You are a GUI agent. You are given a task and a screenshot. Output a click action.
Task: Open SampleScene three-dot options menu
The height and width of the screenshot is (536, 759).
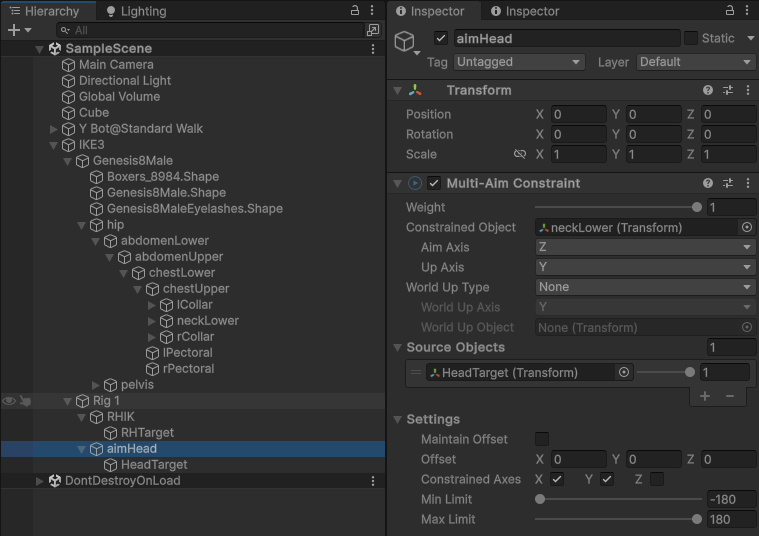(x=373, y=49)
